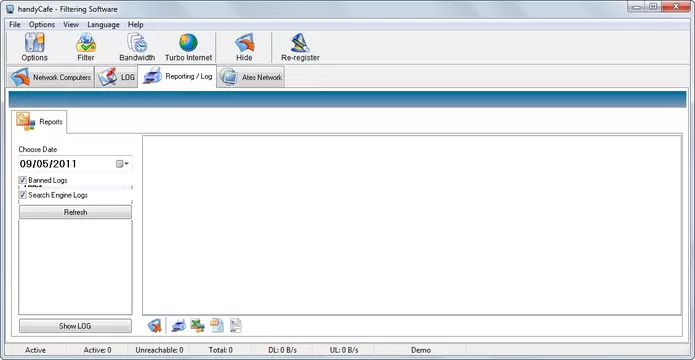Switch to the Ates Network tab
Screen dimensions: 695x360
coord(251,77)
